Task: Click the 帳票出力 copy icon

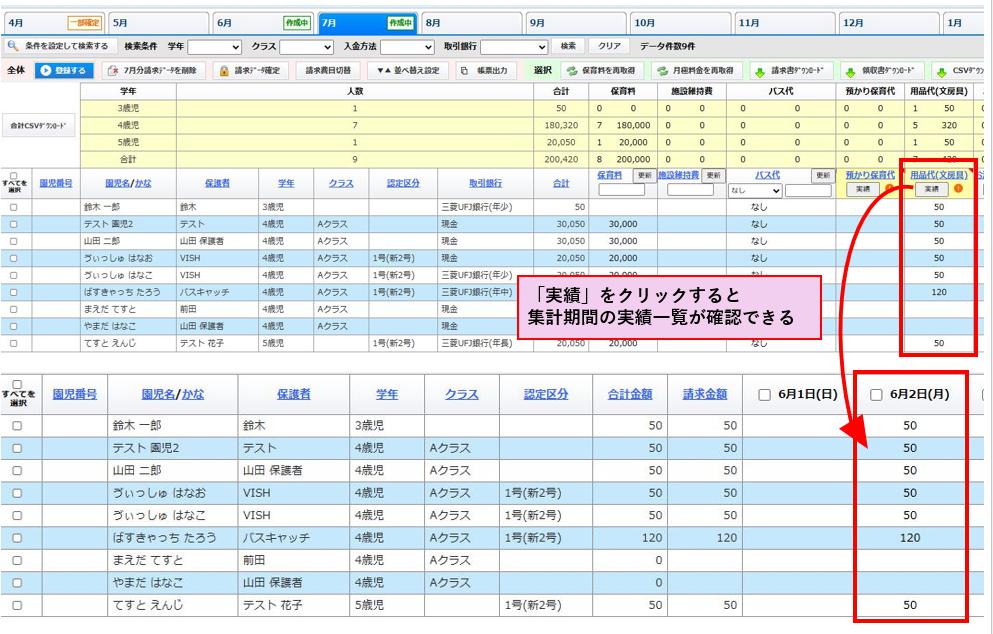Action: click(465, 71)
